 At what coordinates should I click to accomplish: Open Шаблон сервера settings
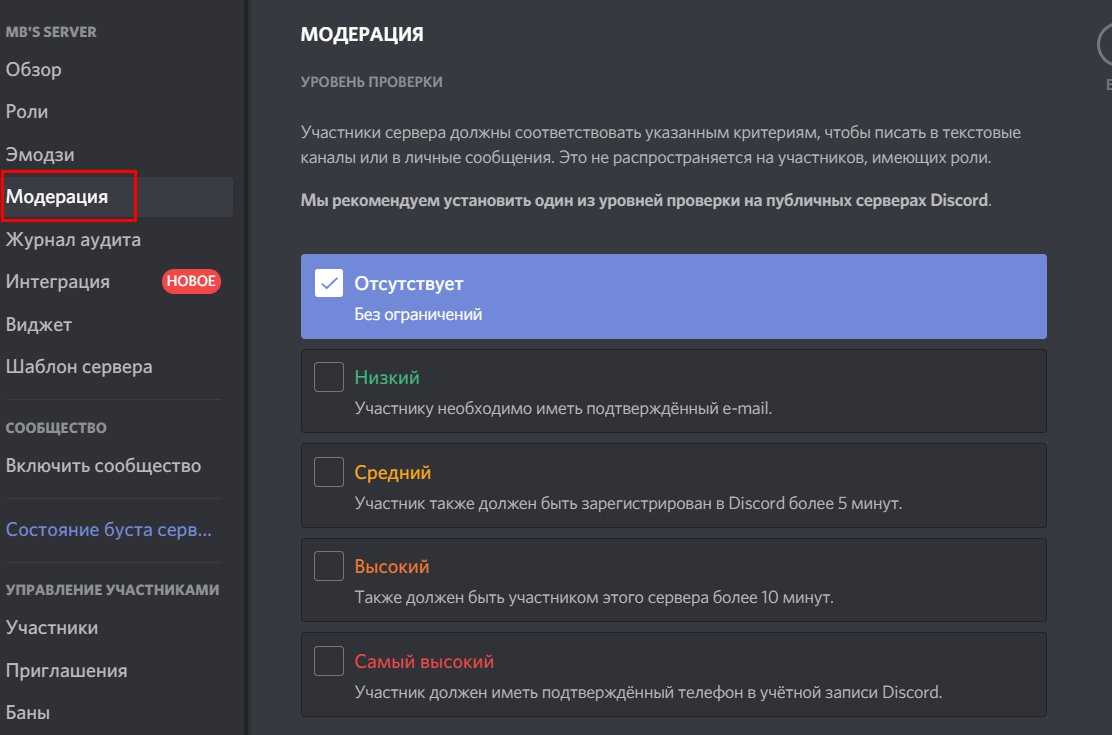[79, 367]
